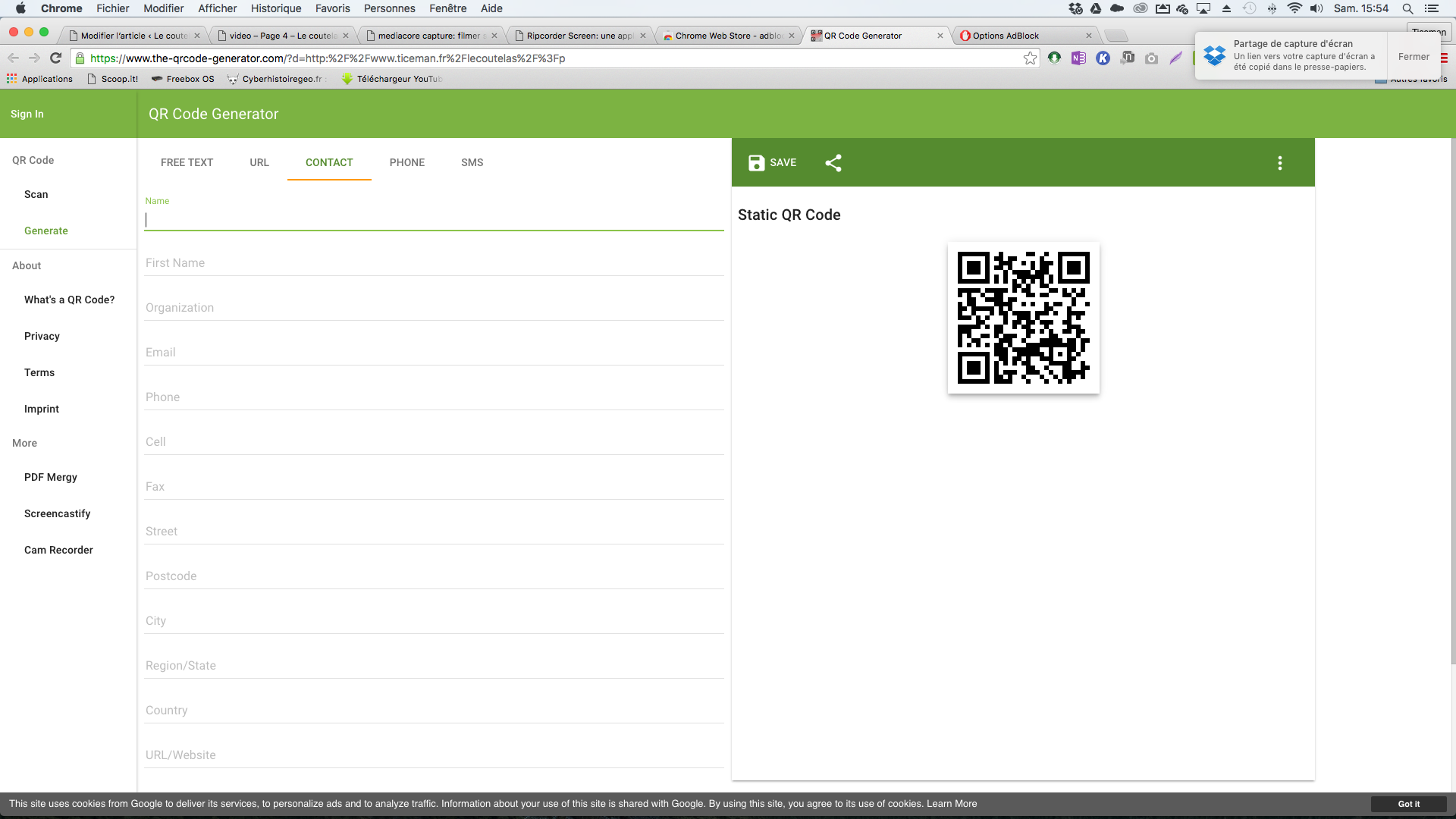This screenshot has width=1456, height=819.
Task: Click the generated QR code image
Action: [x=1024, y=318]
